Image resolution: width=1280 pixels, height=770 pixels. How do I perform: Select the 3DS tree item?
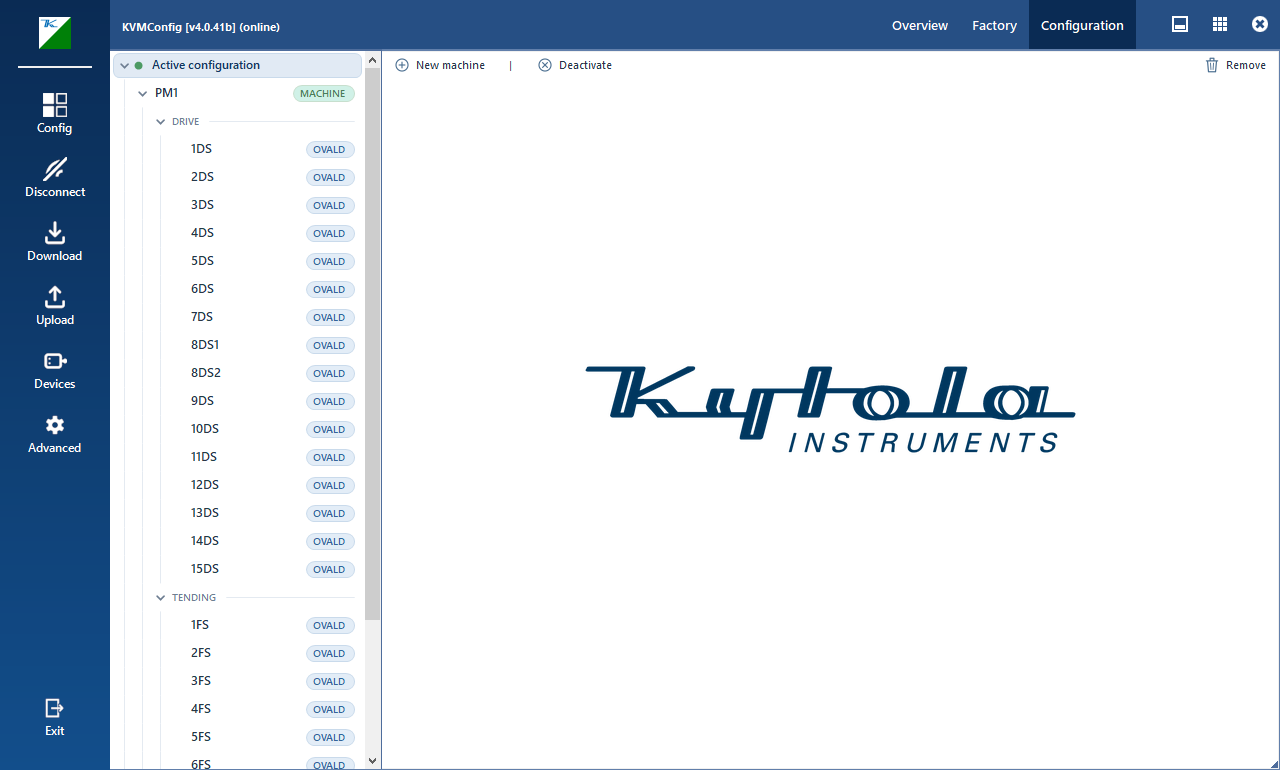pyautogui.click(x=202, y=205)
